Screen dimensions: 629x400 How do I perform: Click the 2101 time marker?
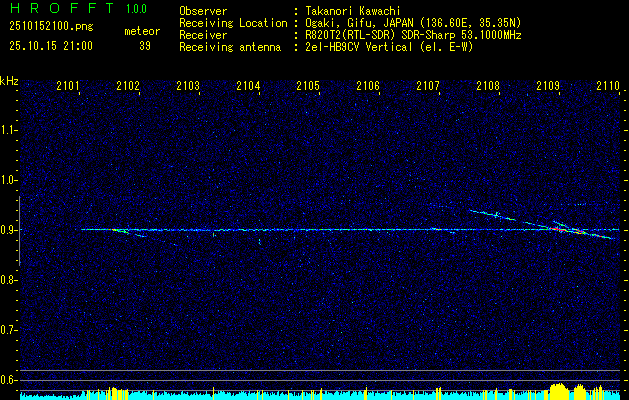(x=68, y=85)
